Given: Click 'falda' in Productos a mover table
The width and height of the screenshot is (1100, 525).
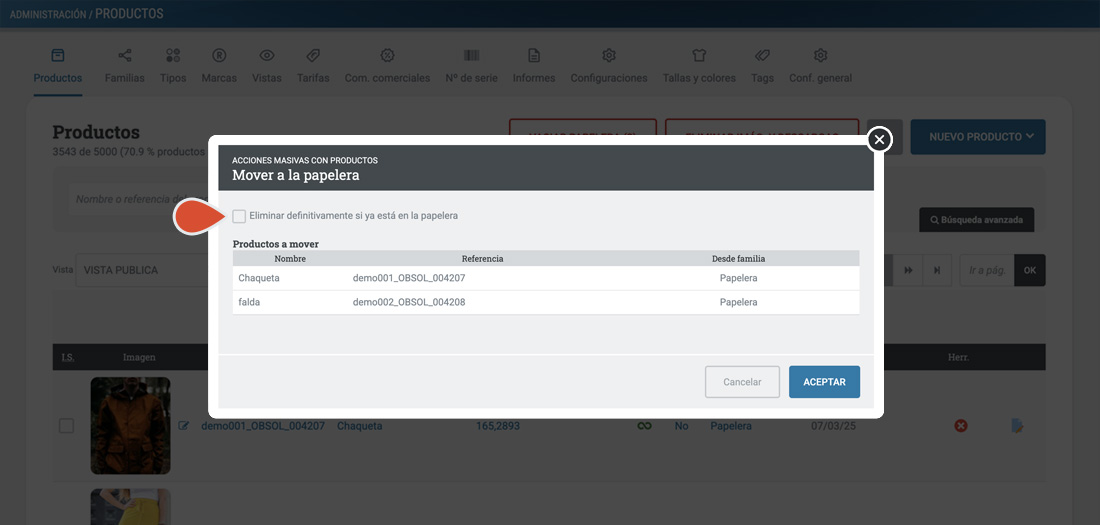Looking at the screenshot, I should (250, 302).
